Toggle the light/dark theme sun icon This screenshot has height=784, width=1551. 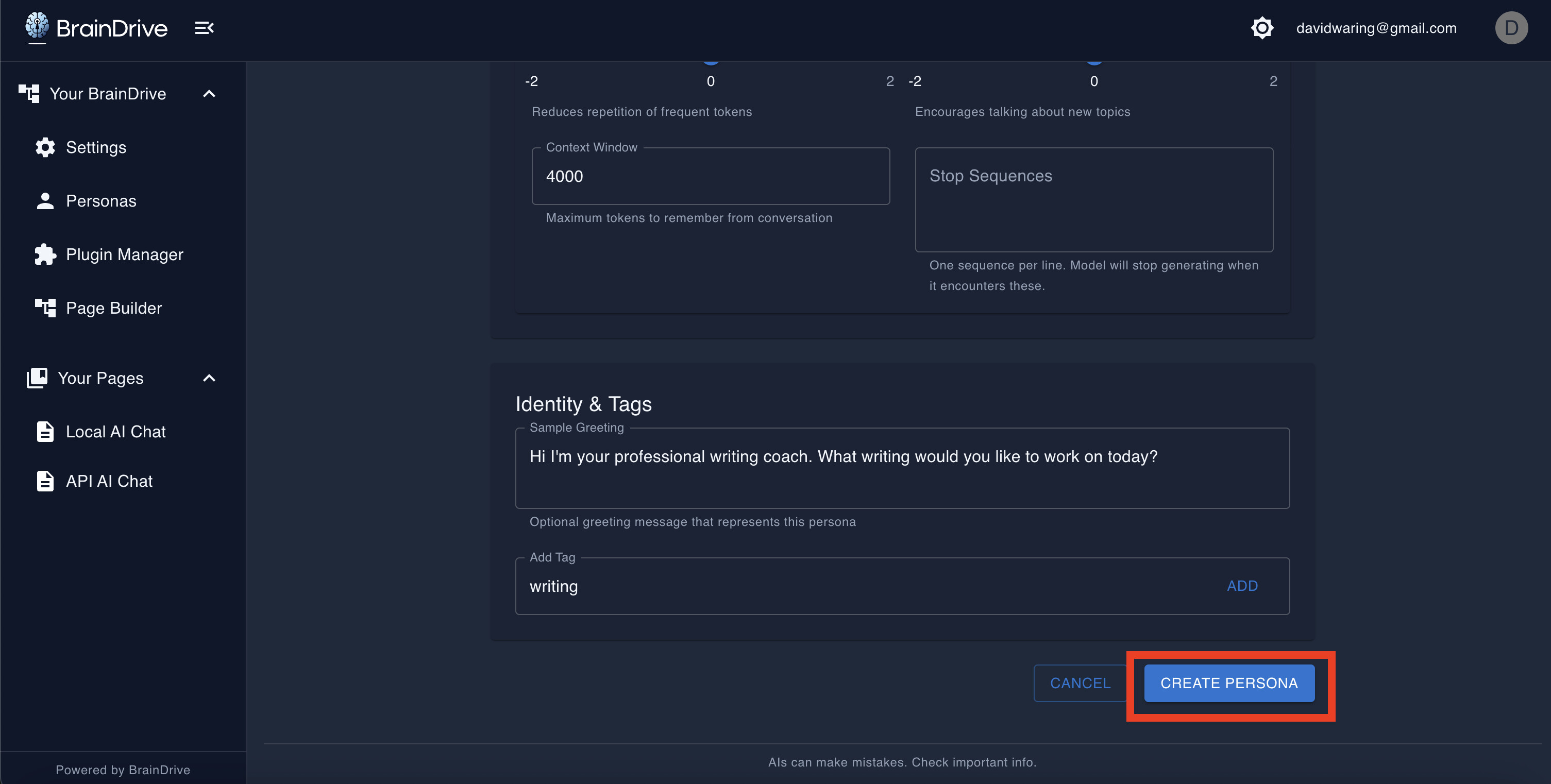coord(1261,28)
